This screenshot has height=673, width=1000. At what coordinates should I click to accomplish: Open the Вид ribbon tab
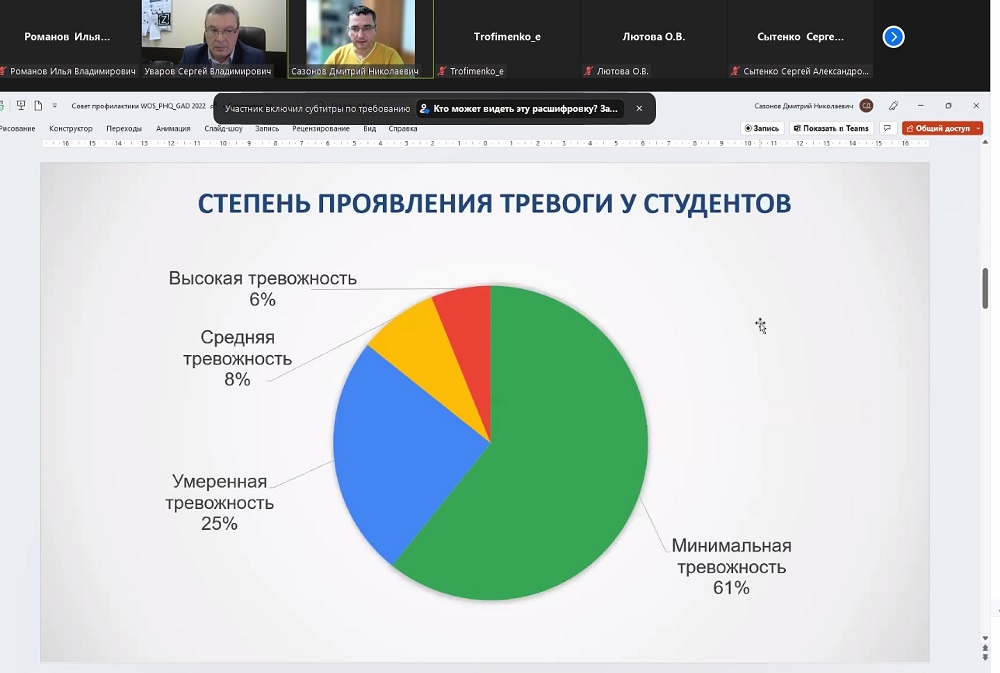pos(369,128)
